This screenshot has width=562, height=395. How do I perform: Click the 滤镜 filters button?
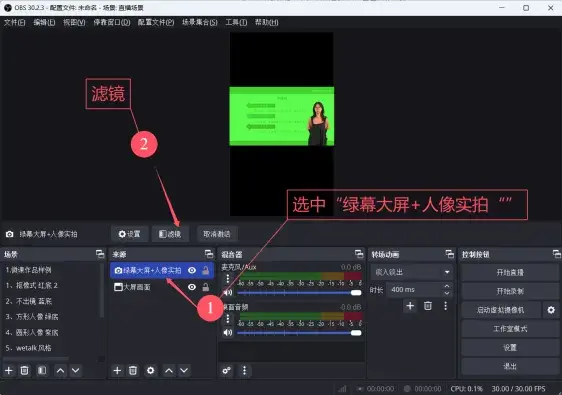coord(170,234)
